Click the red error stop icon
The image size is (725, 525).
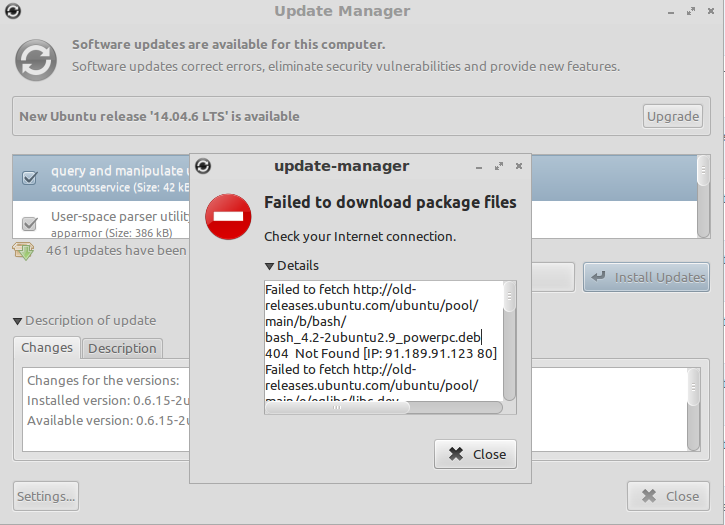228,217
